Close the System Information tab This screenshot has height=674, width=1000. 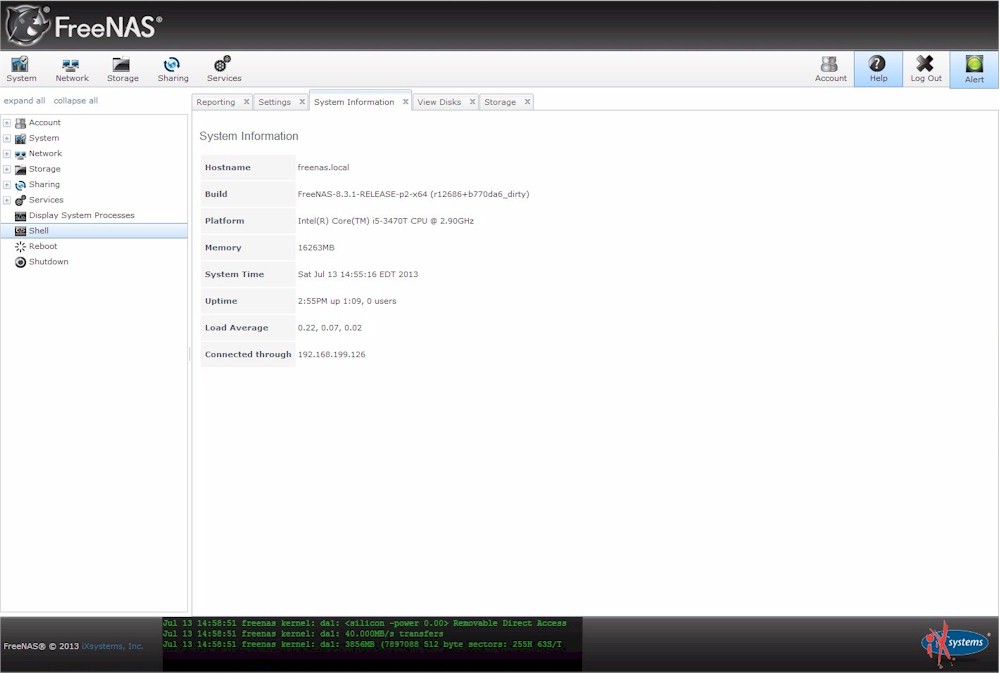[406, 101]
